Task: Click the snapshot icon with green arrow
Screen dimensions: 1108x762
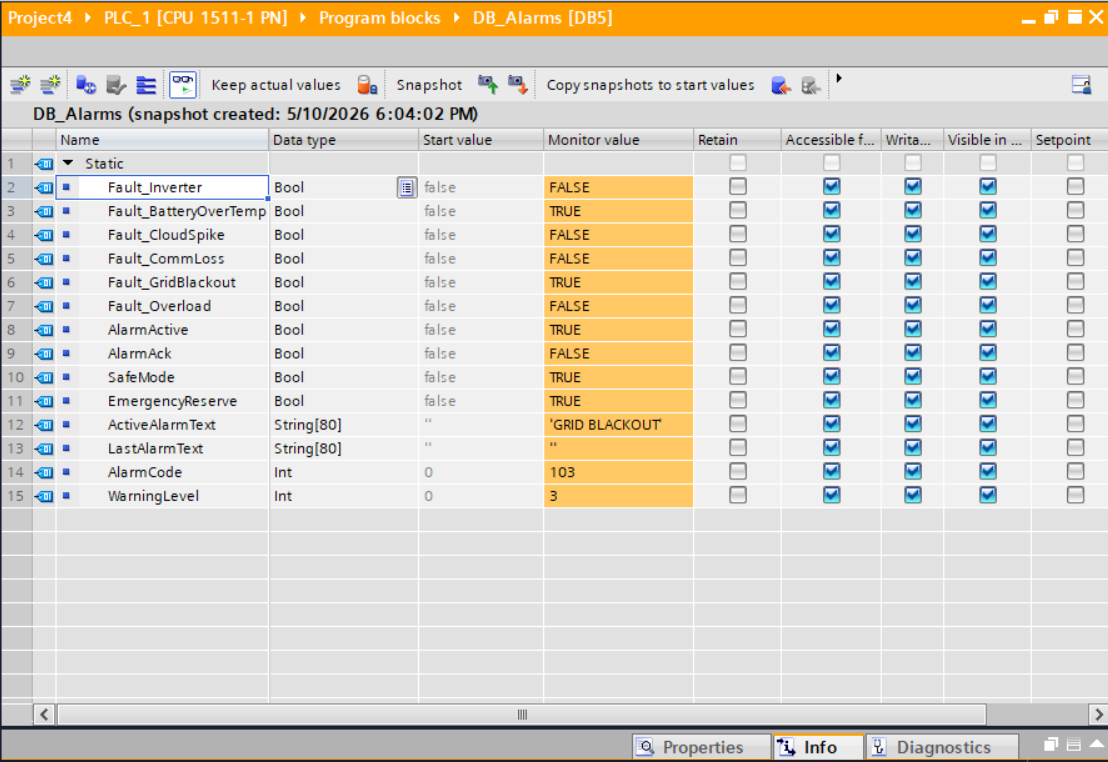Action: tap(488, 85)
